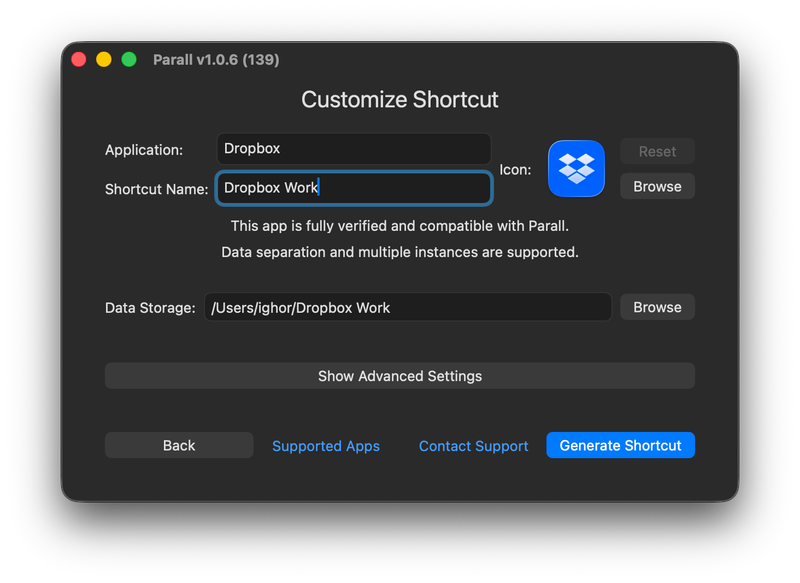This screenshot has height=583, width=800.
Task: Click the Application field showing Dropbox
Action: coord(353,148)
